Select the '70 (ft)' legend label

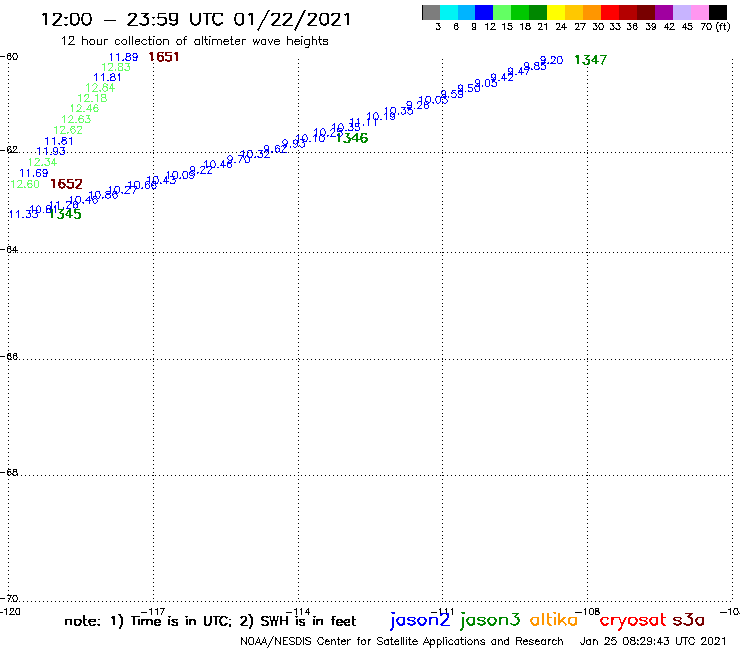click(715, 26)
